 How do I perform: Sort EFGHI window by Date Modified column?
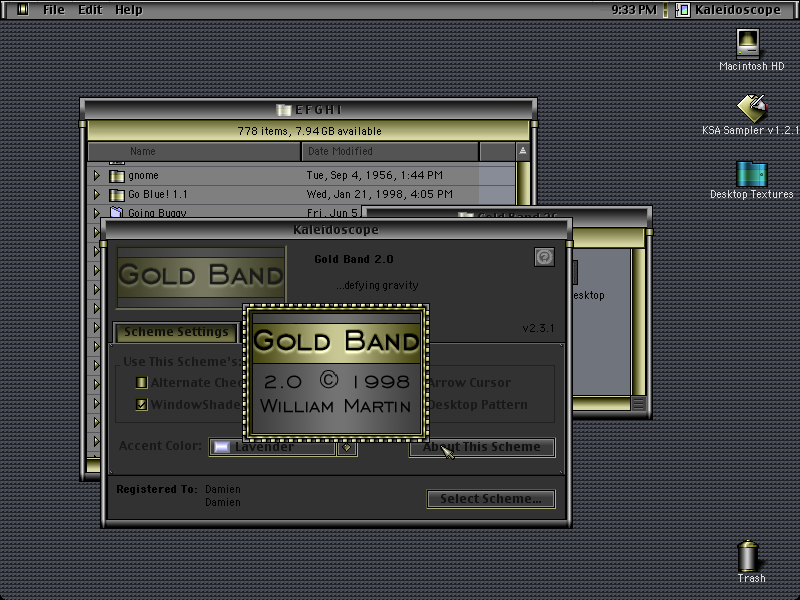[390, 152]
